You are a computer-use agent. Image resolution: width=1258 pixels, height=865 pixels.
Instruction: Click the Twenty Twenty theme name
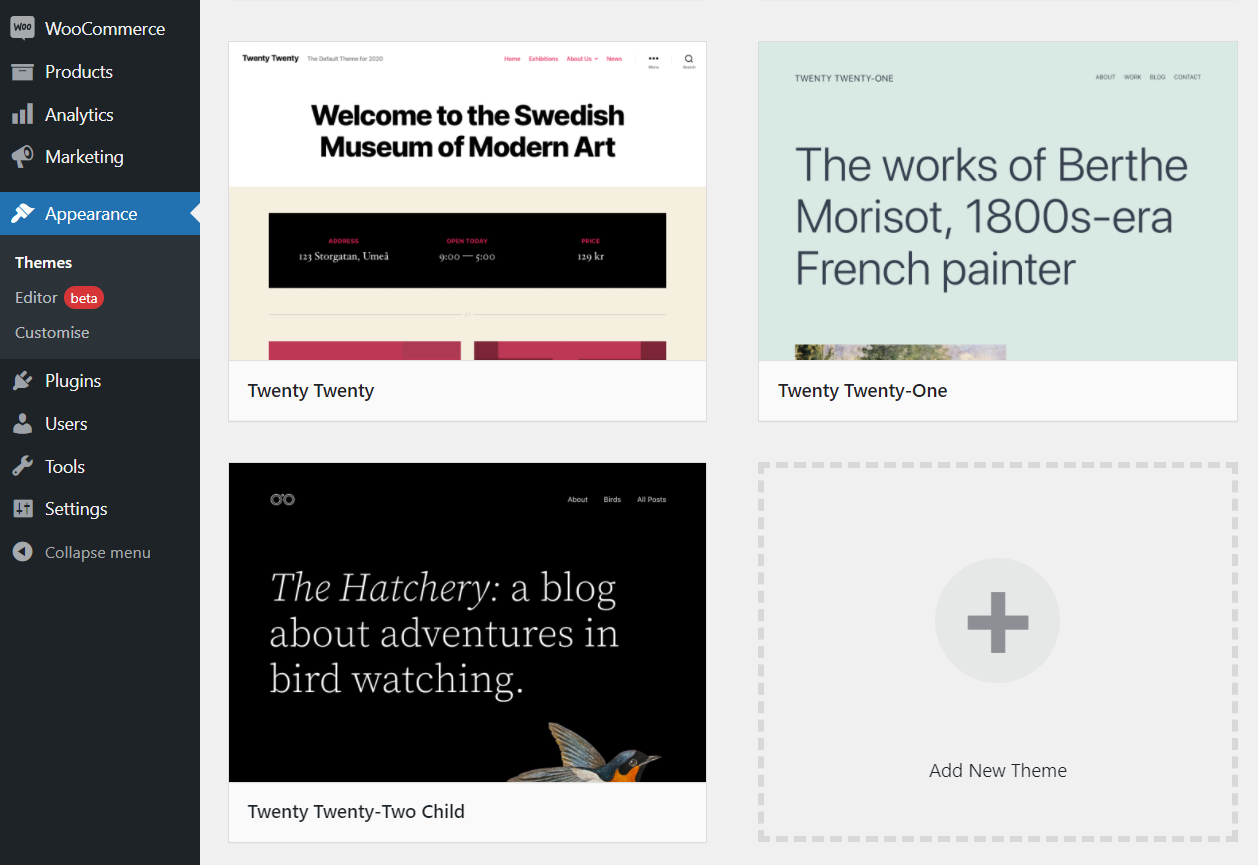pos(311,391)
